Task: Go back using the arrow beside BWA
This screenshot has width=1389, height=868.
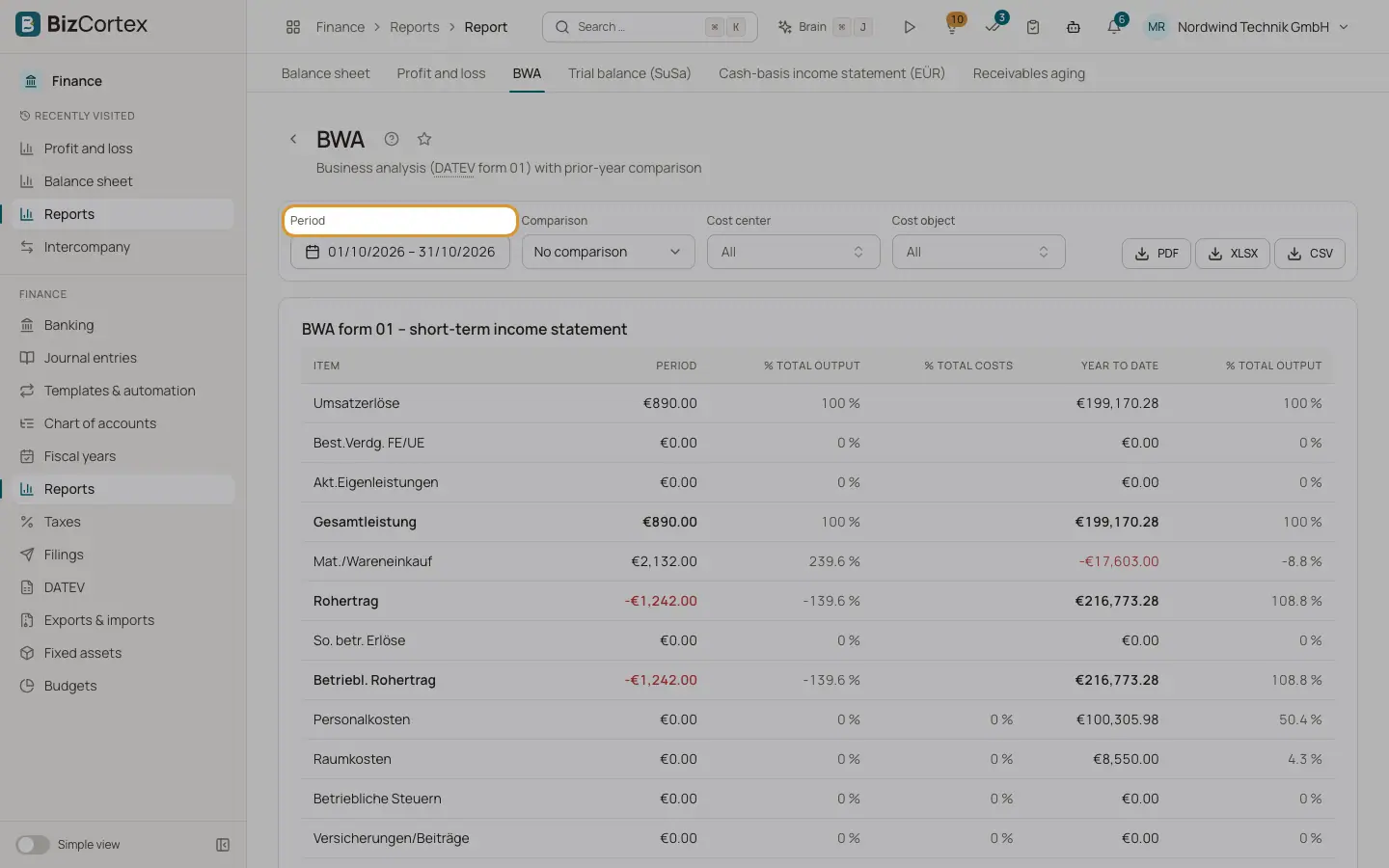Action: [293, 139]
